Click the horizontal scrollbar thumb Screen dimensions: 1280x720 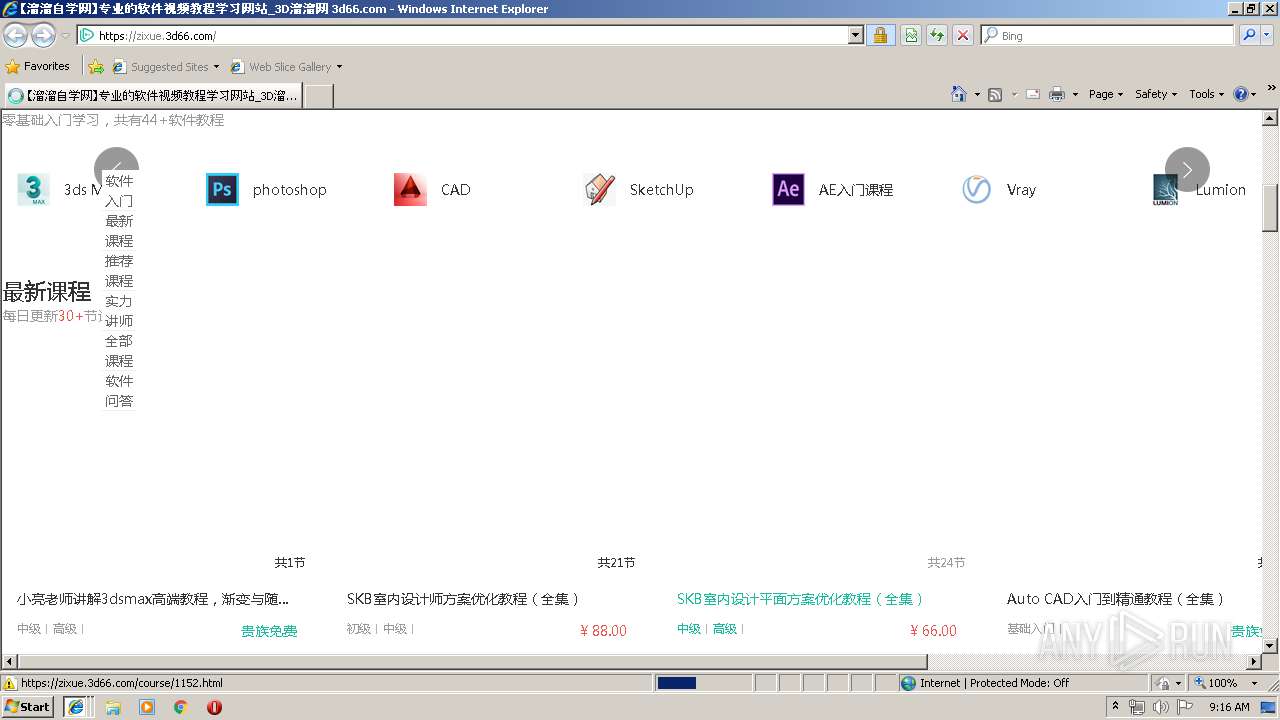pyautogui.click(x=472, y=661)
